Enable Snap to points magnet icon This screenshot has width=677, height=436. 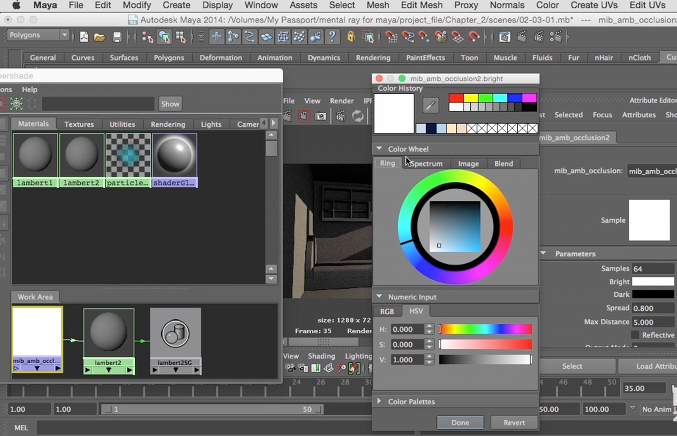pos(424,37)
